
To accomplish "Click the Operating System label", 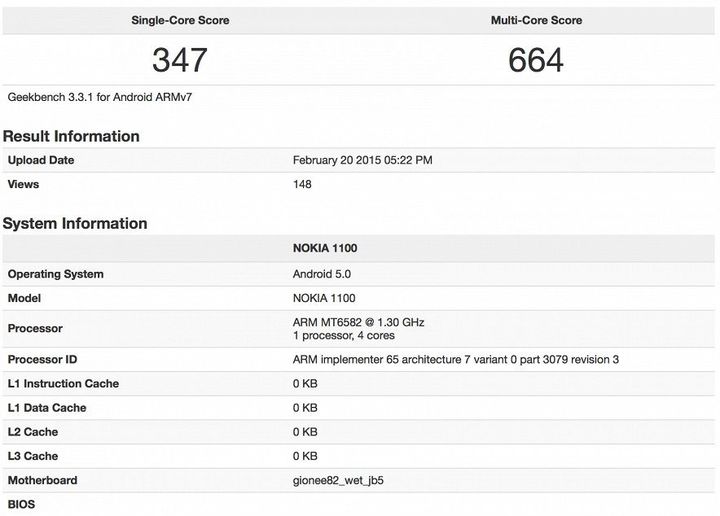I will tap(56, 274).
